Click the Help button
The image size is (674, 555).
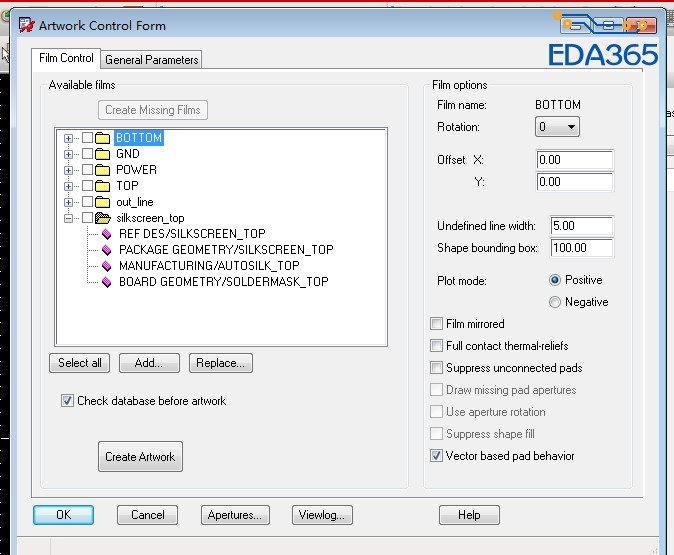click(x=469, y=515)
